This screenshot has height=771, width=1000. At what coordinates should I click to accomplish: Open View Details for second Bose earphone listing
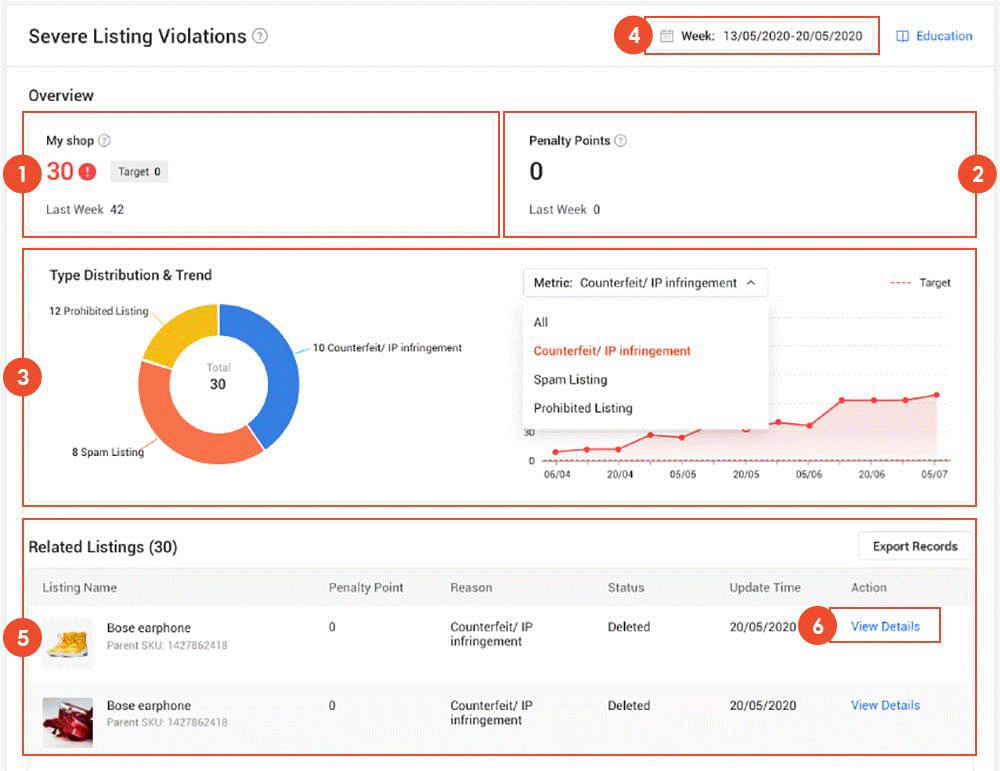click(885, 705)
